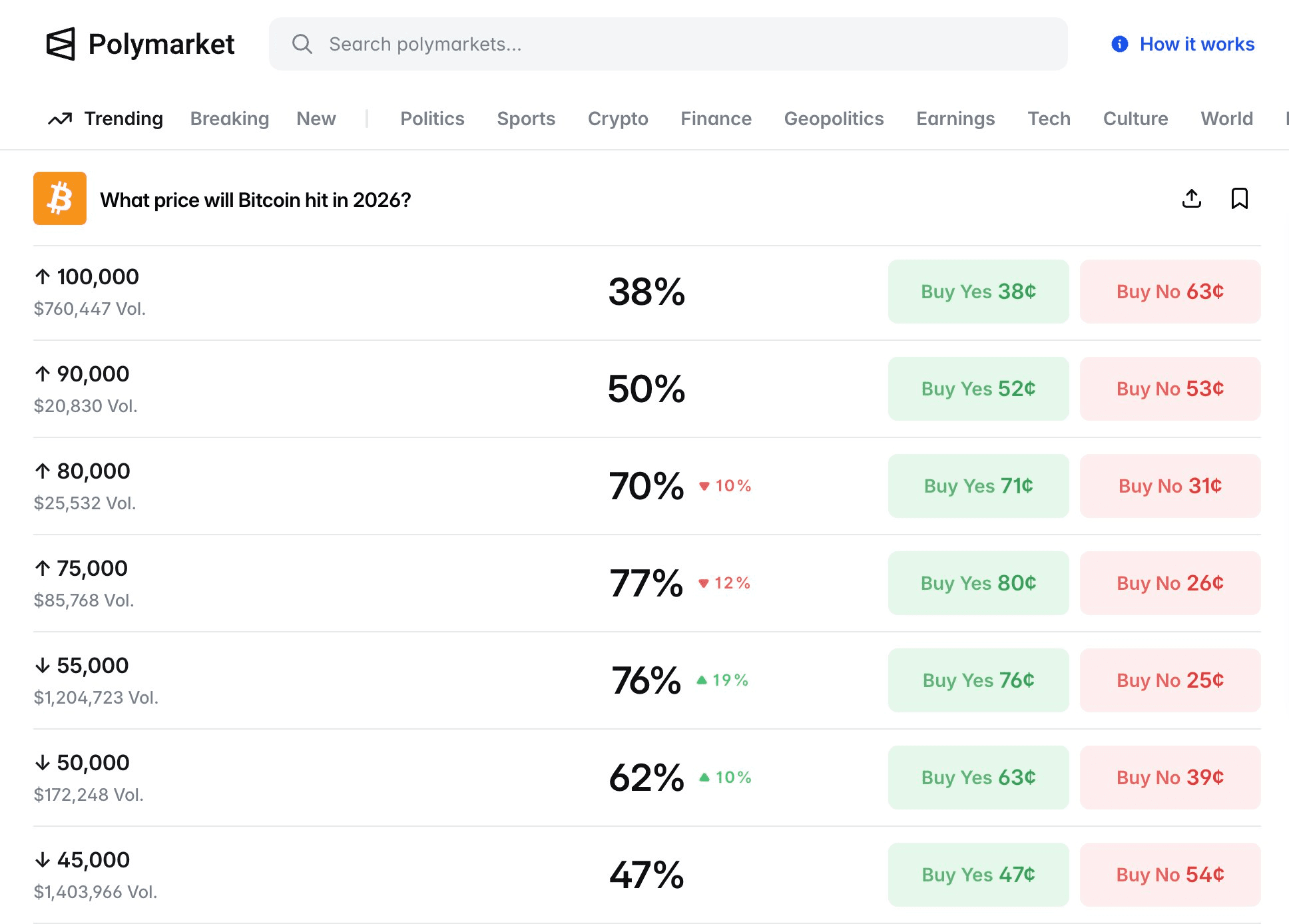Screen dimensions: 1289x924
Task: Open the How it works link
Action: tap(1196, 44)
